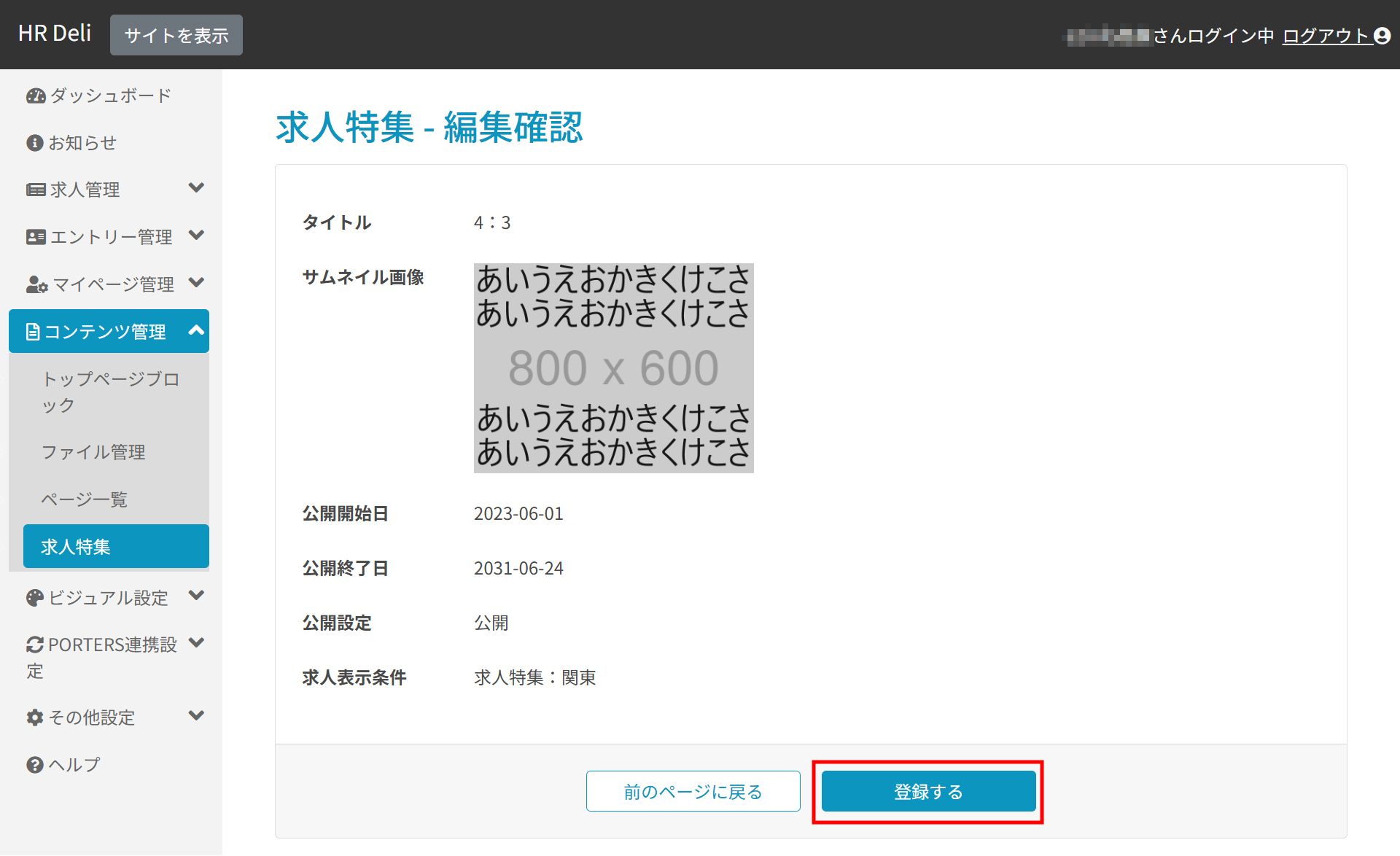Click the user account icon in header
1400x856 pixels.
[x=1382, y=36]
